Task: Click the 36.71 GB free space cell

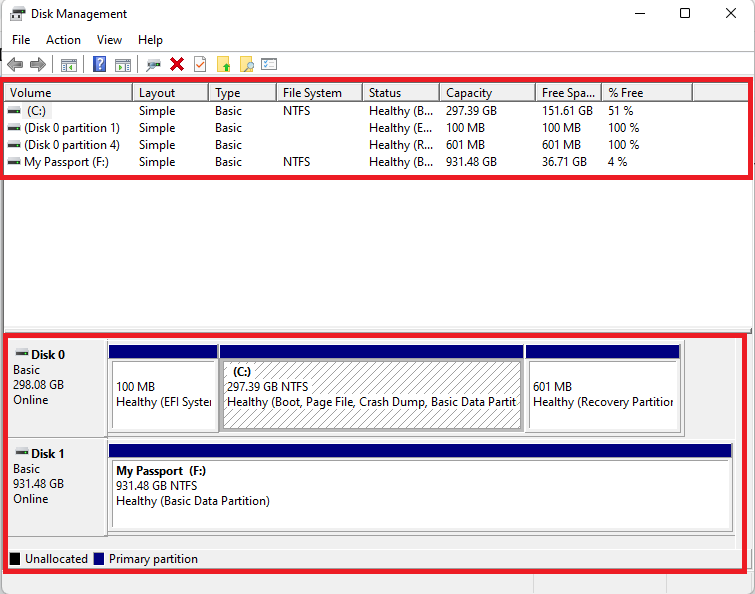Action: [x=564, y=162]
